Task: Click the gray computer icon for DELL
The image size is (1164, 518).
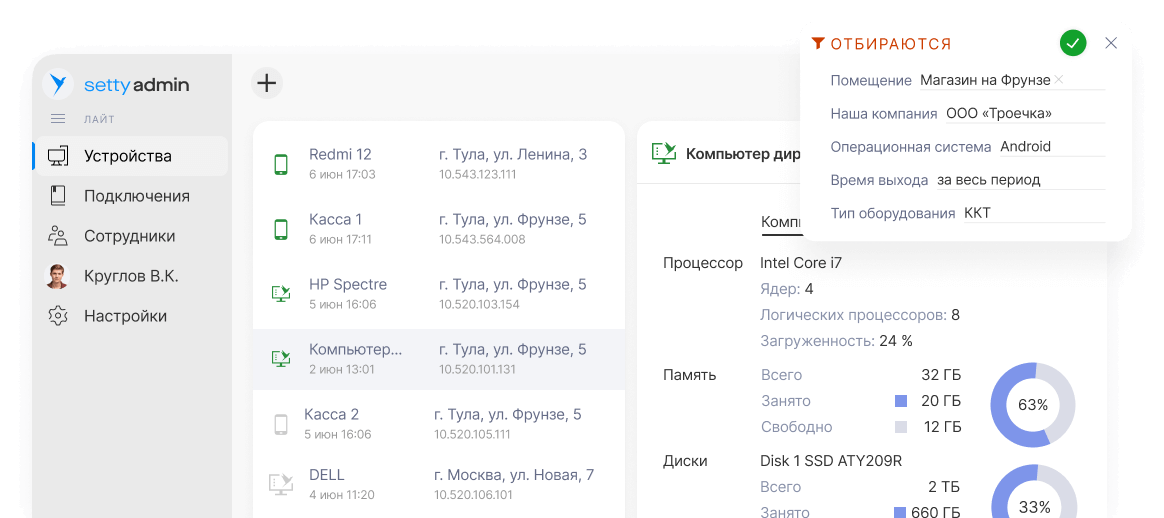Action: tap(281, 484)
